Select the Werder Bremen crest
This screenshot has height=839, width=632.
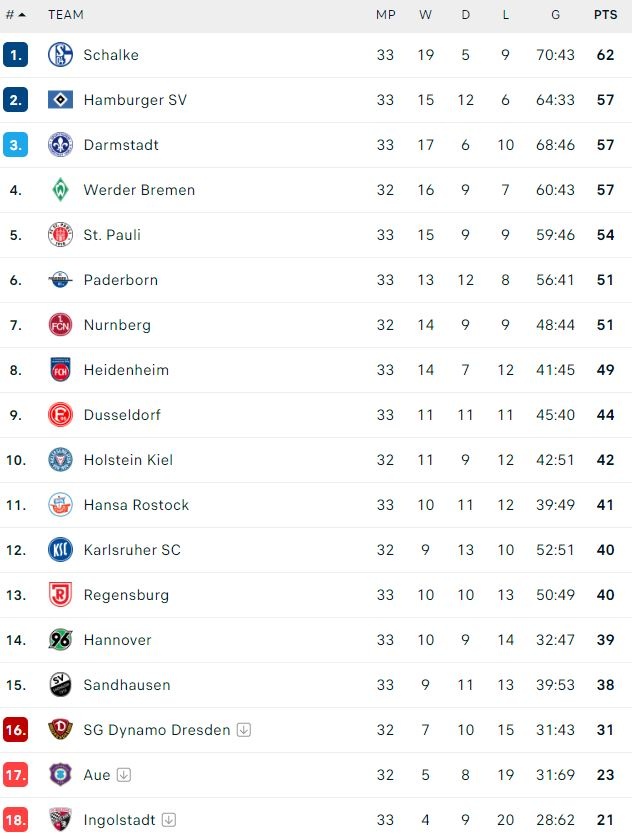(x=60, y=190)
